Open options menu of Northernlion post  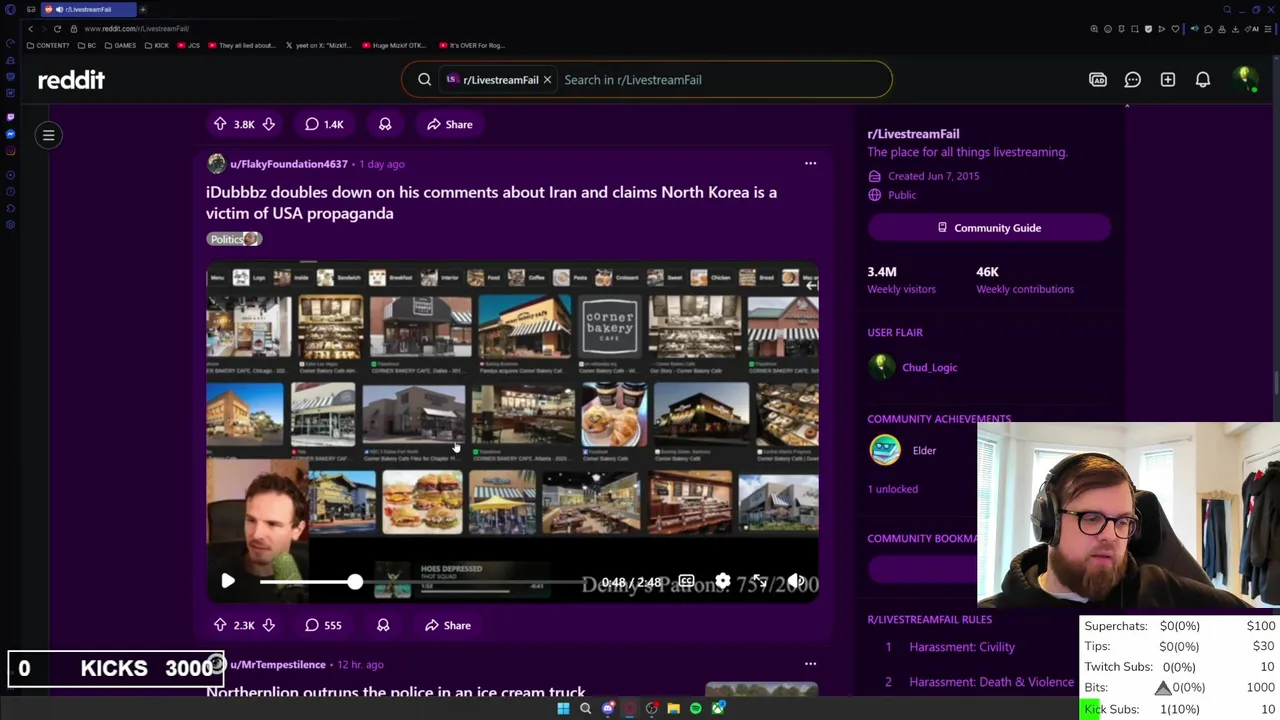(810, 663)
